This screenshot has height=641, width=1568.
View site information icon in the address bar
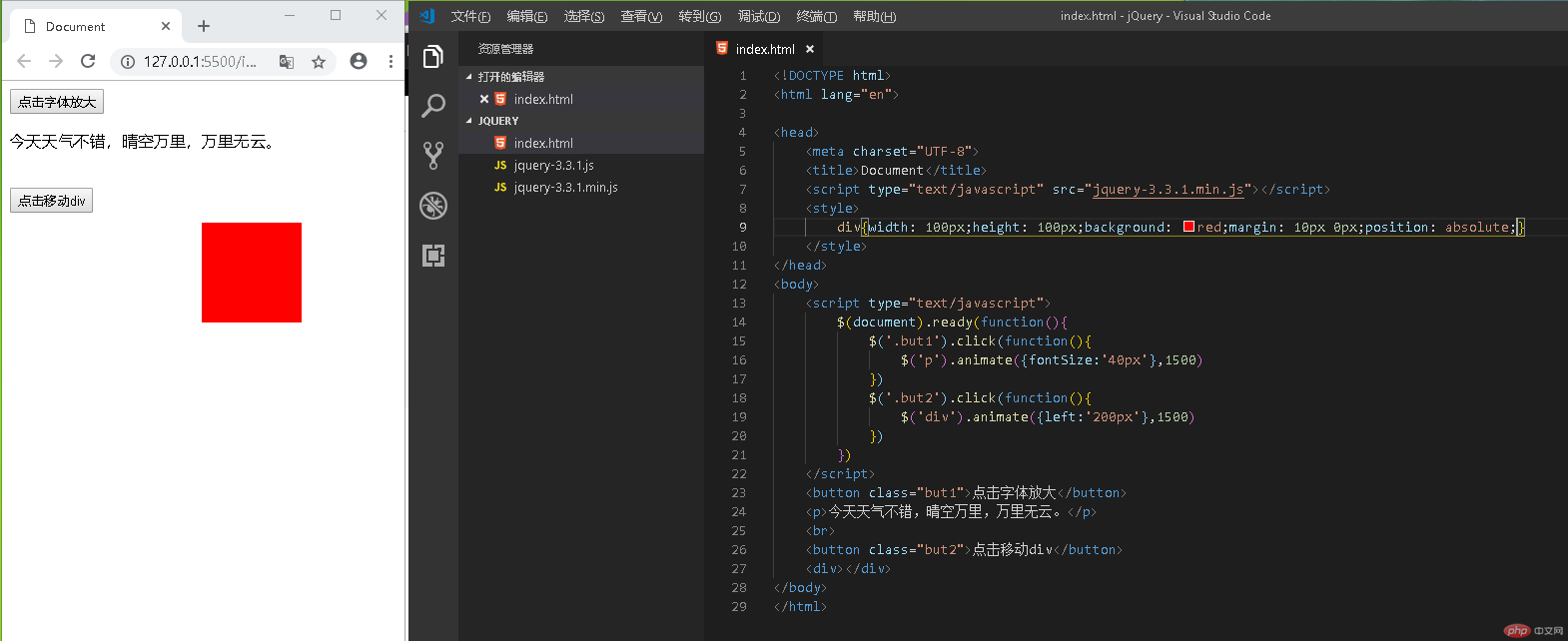pyautogui.click(x=127, y=62)
